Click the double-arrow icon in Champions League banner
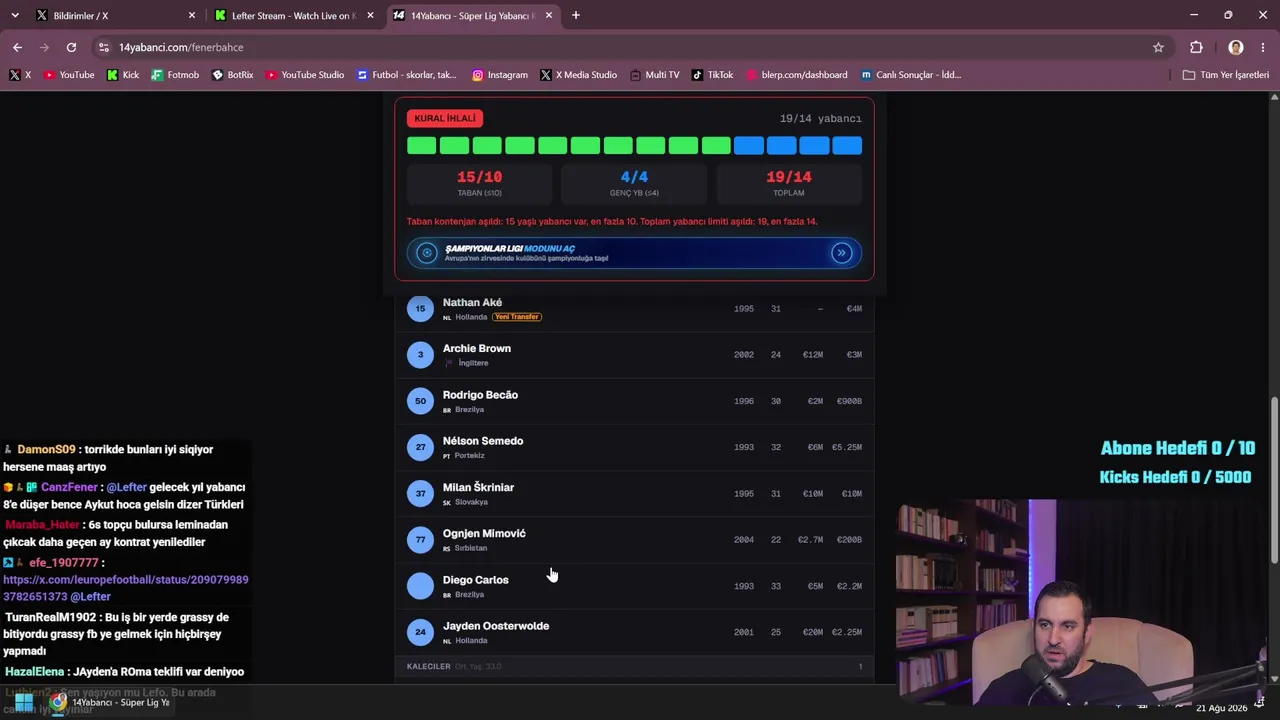The height and width of the screenshot is (720, 1280). pyautogui.click(x=842, y=253)
